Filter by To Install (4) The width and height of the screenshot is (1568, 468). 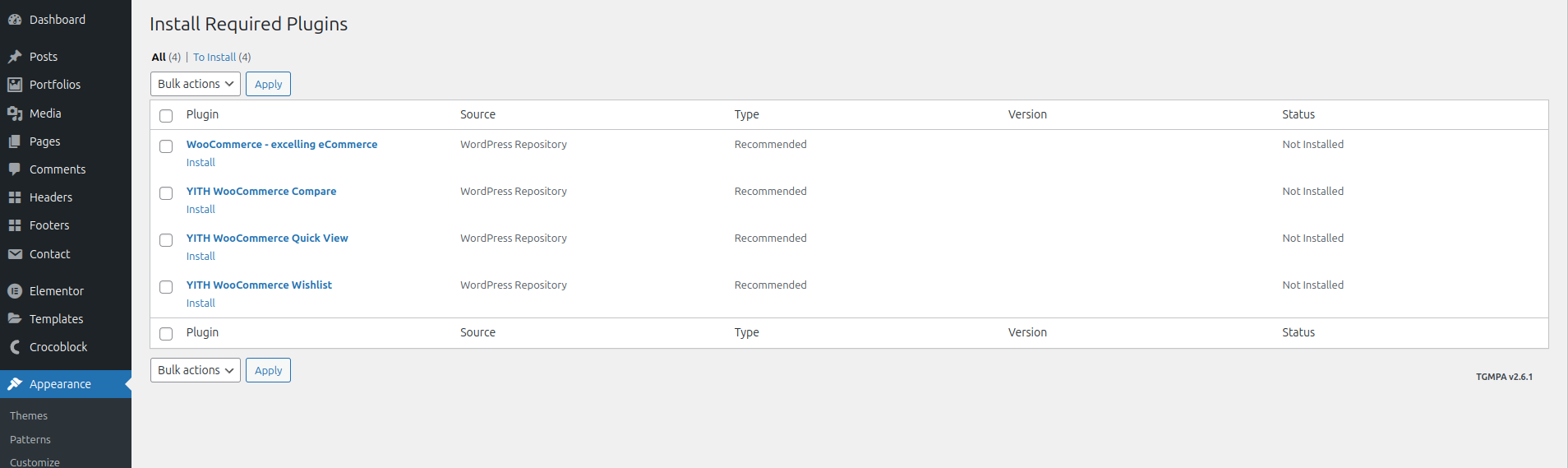[x=222, y=58]
